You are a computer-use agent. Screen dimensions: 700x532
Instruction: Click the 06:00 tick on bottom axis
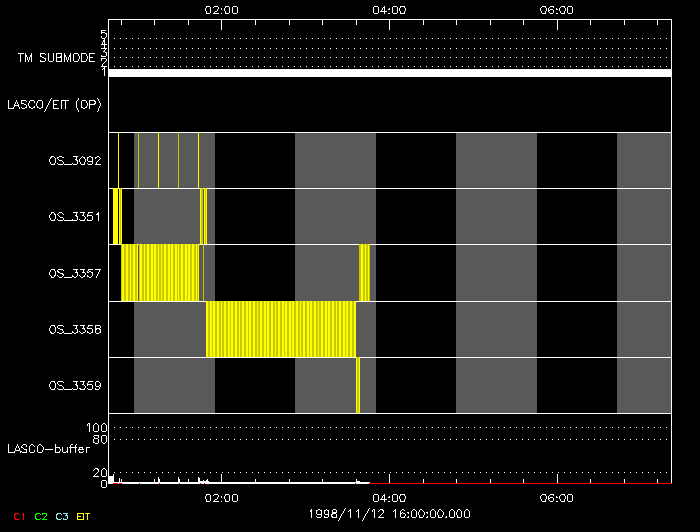556,497
